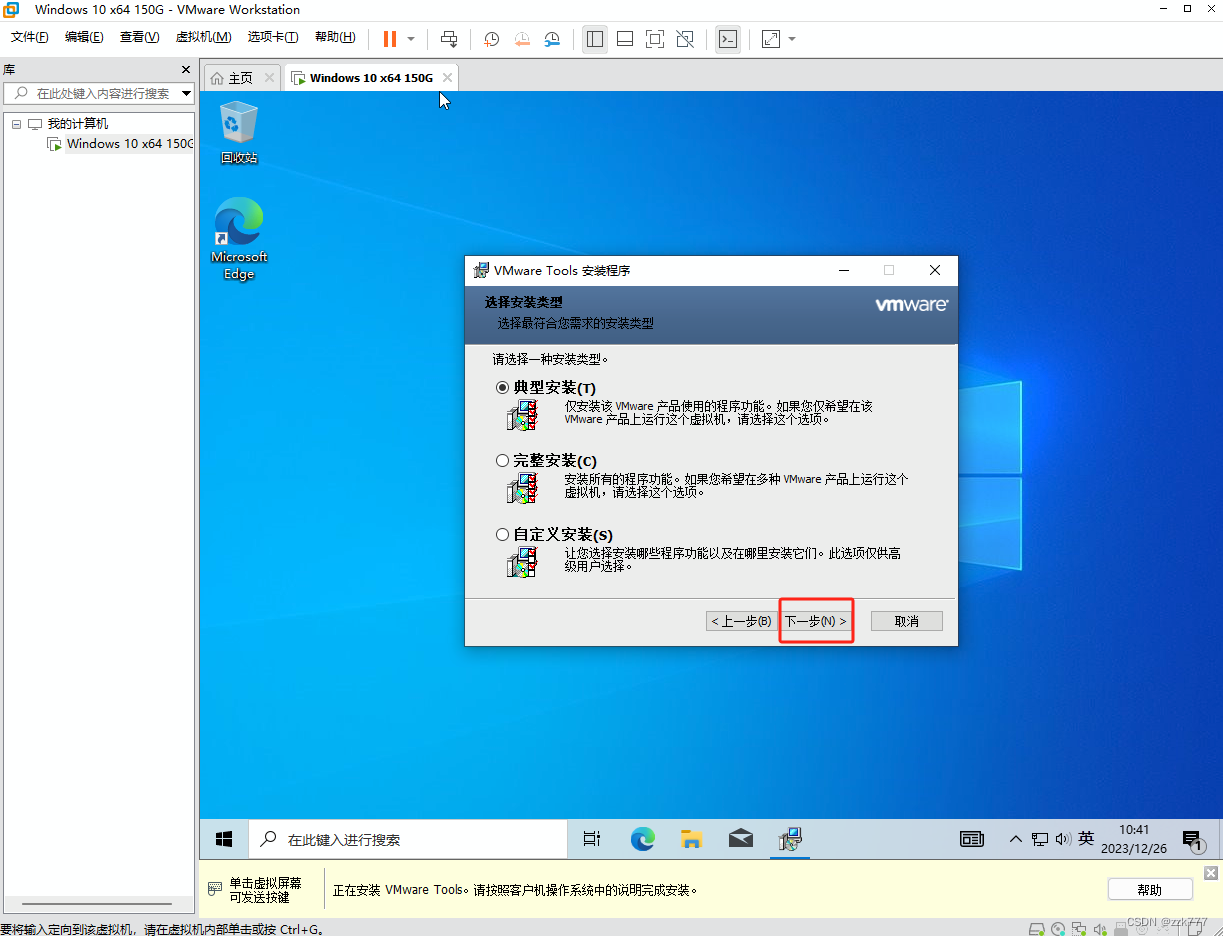
Task: Open the Windows Start menu in guest
Action: tap(224, 839)
